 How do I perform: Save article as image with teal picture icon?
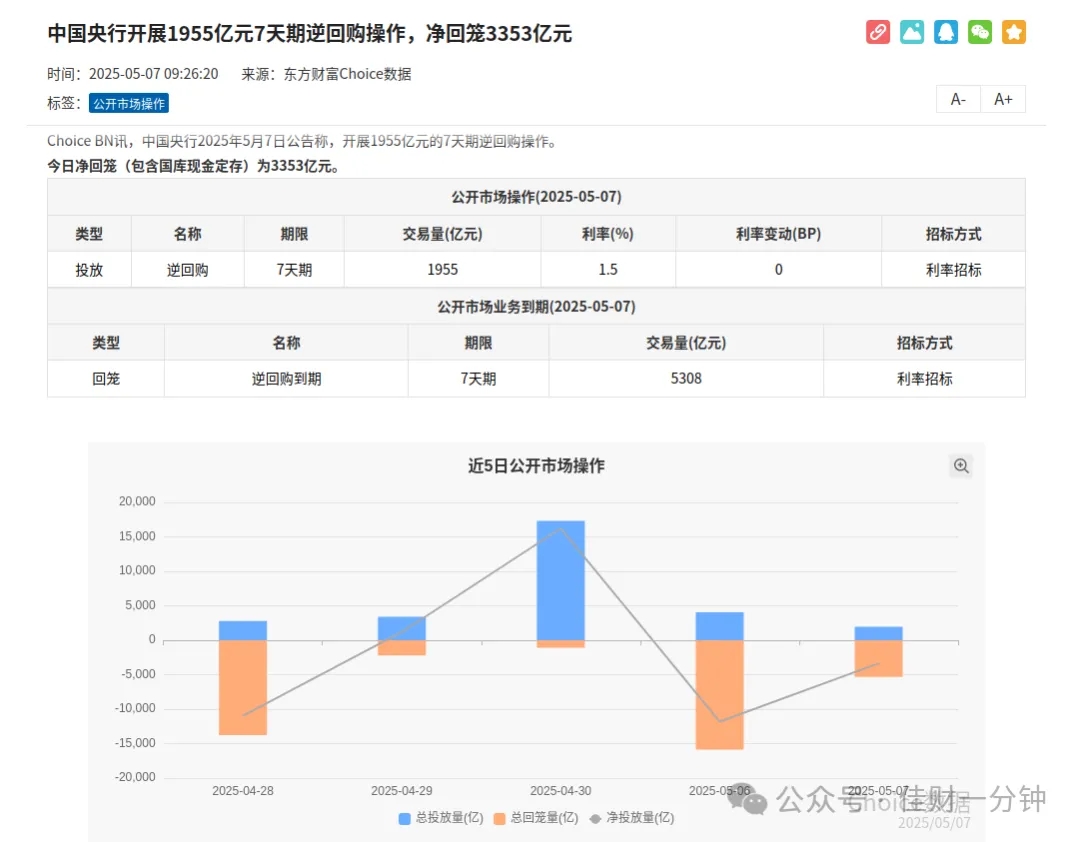(x=911, y=32)
